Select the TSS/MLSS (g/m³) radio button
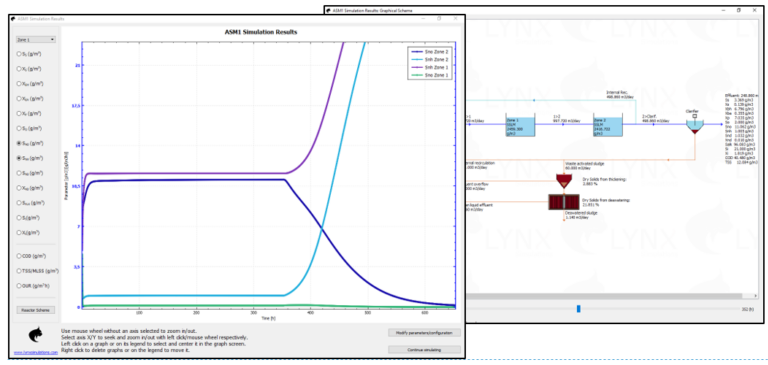The width and height of the screenshot is (768, 365). click(19, 270)
